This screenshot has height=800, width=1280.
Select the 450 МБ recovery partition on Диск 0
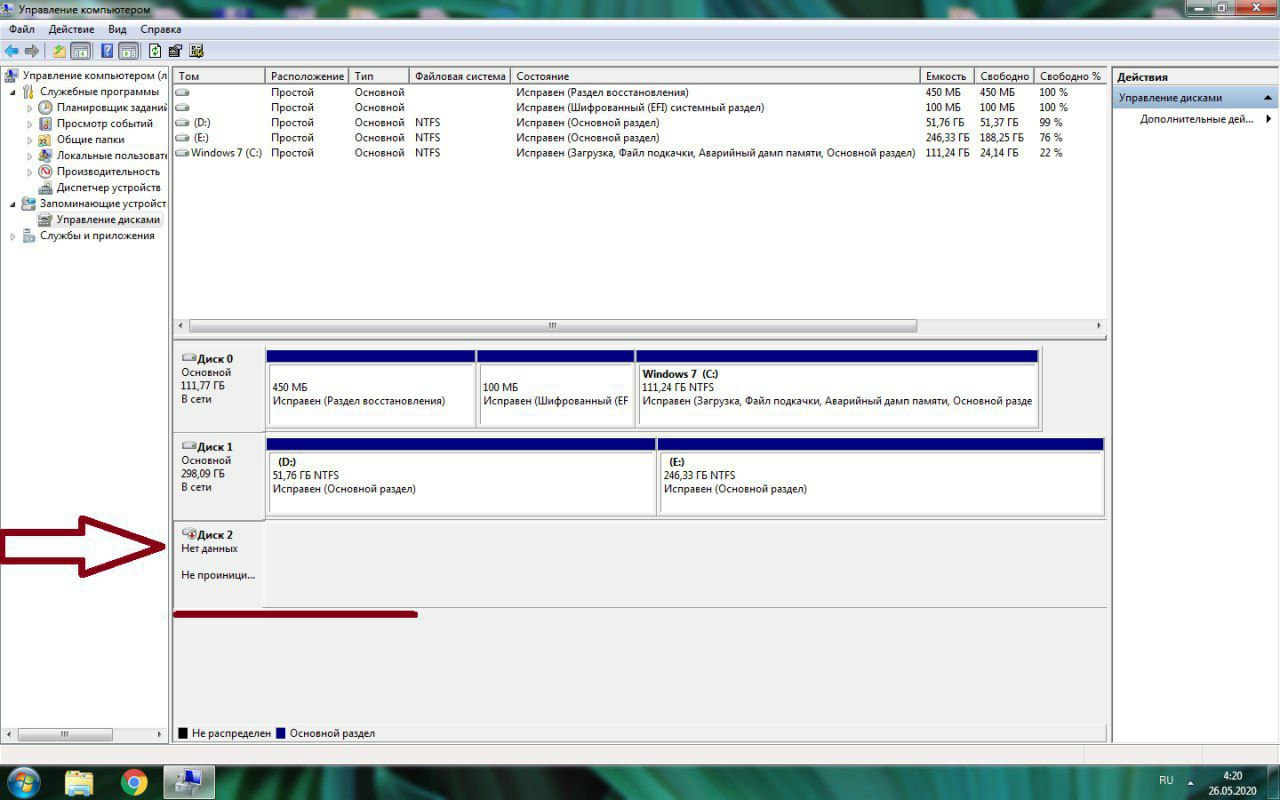point(370,388)
